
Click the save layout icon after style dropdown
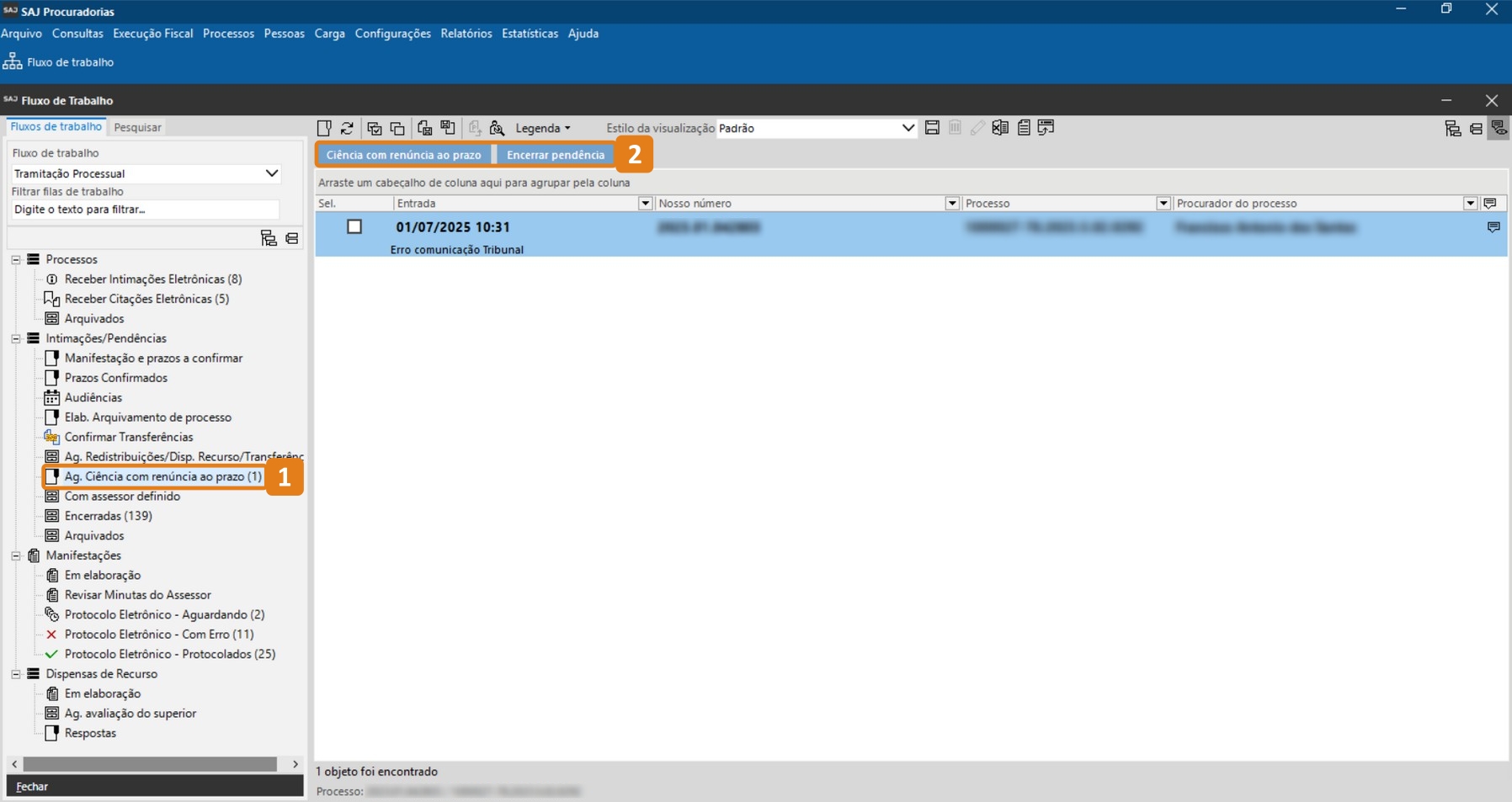point(932,128)
